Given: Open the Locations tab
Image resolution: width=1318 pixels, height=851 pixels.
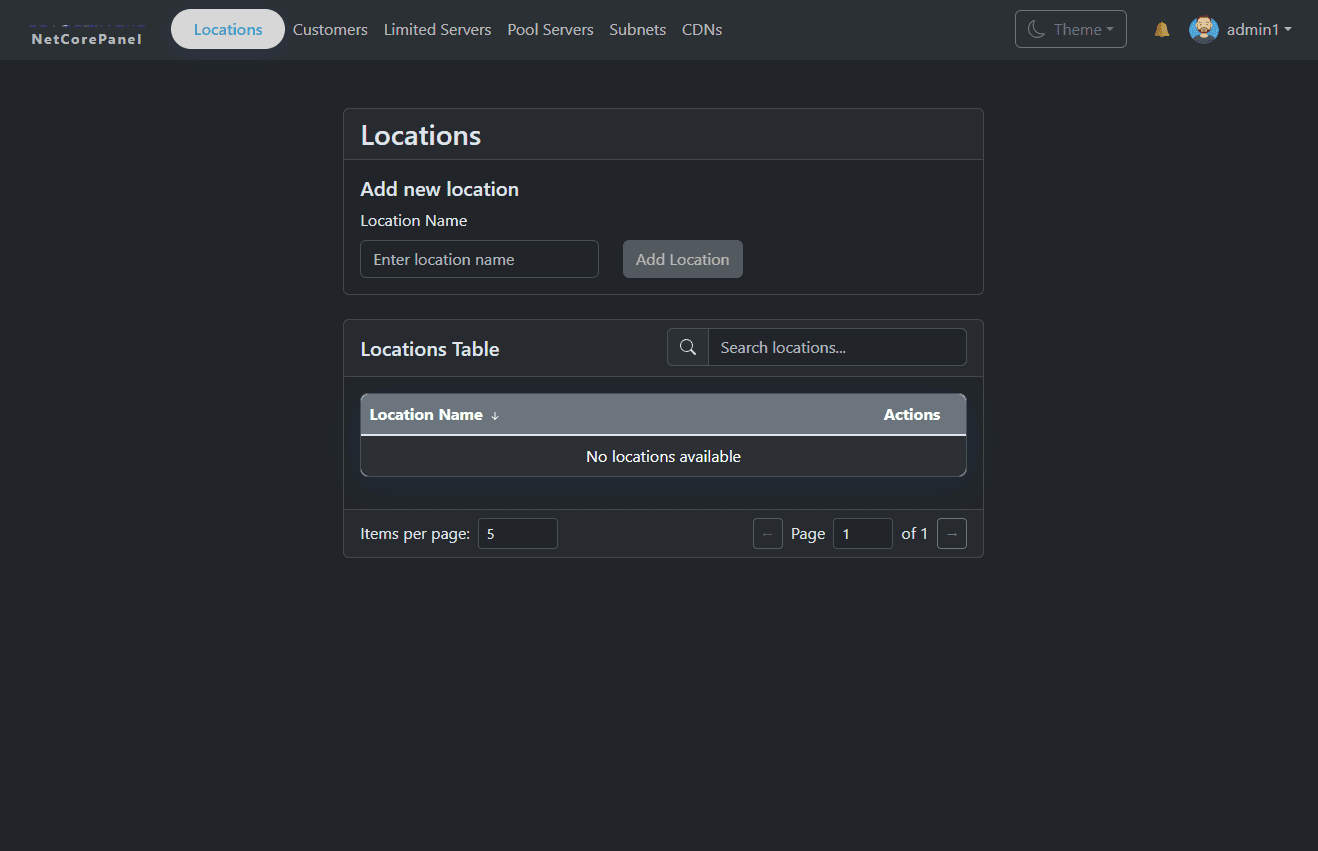Looking at the screenshot, I should coord(228,29).
